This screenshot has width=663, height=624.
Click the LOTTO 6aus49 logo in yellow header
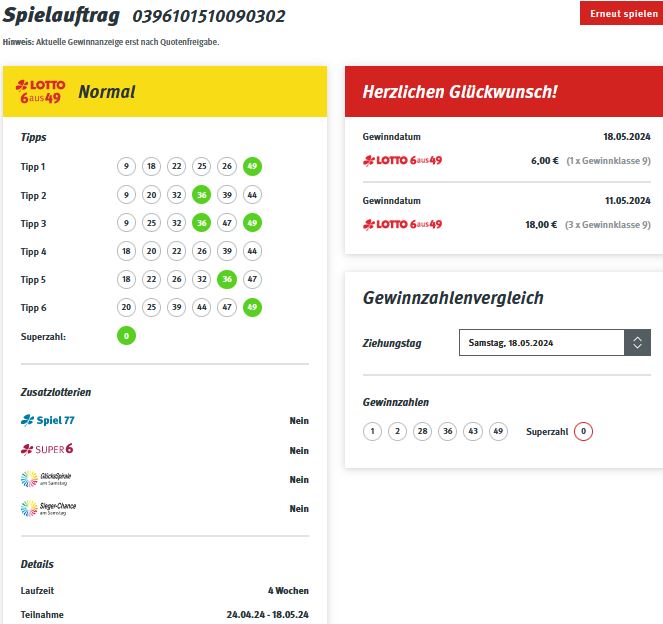[41, 91]
